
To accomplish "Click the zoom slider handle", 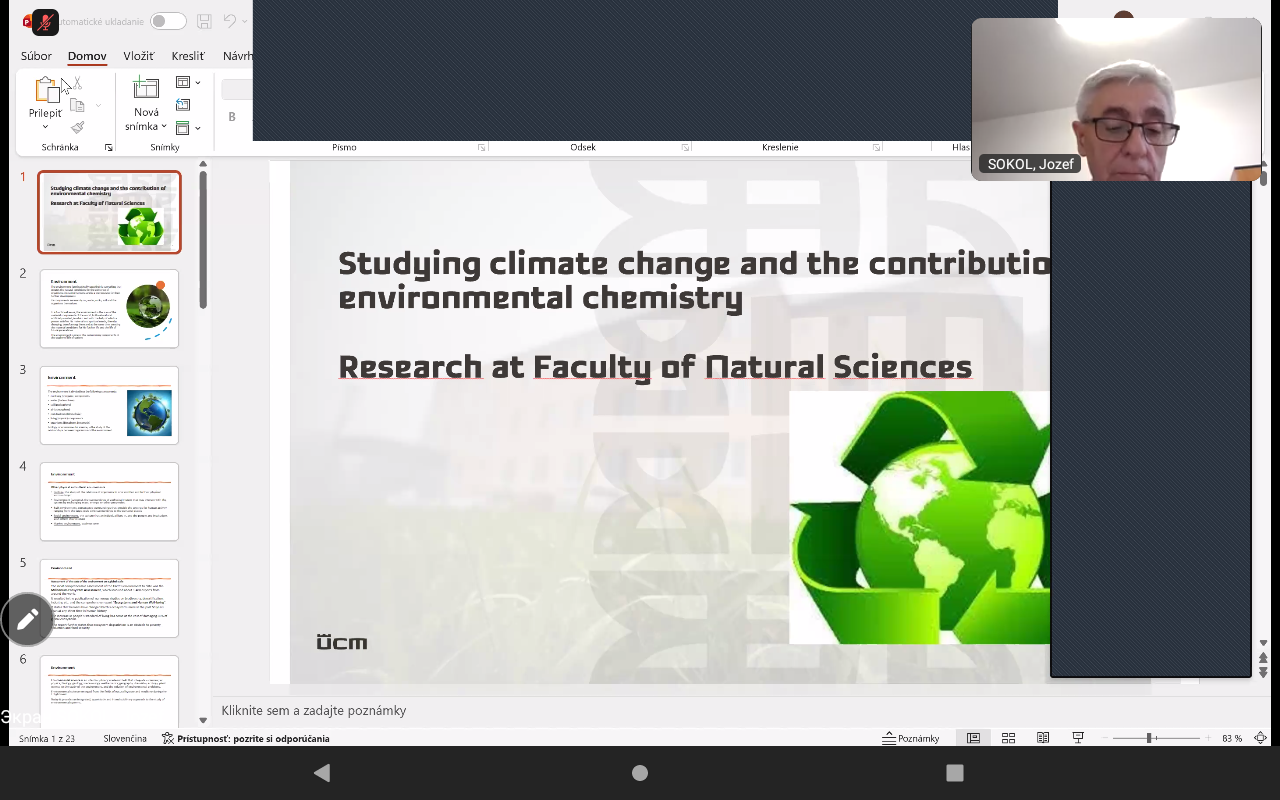I will click(x=1150, y=738).
